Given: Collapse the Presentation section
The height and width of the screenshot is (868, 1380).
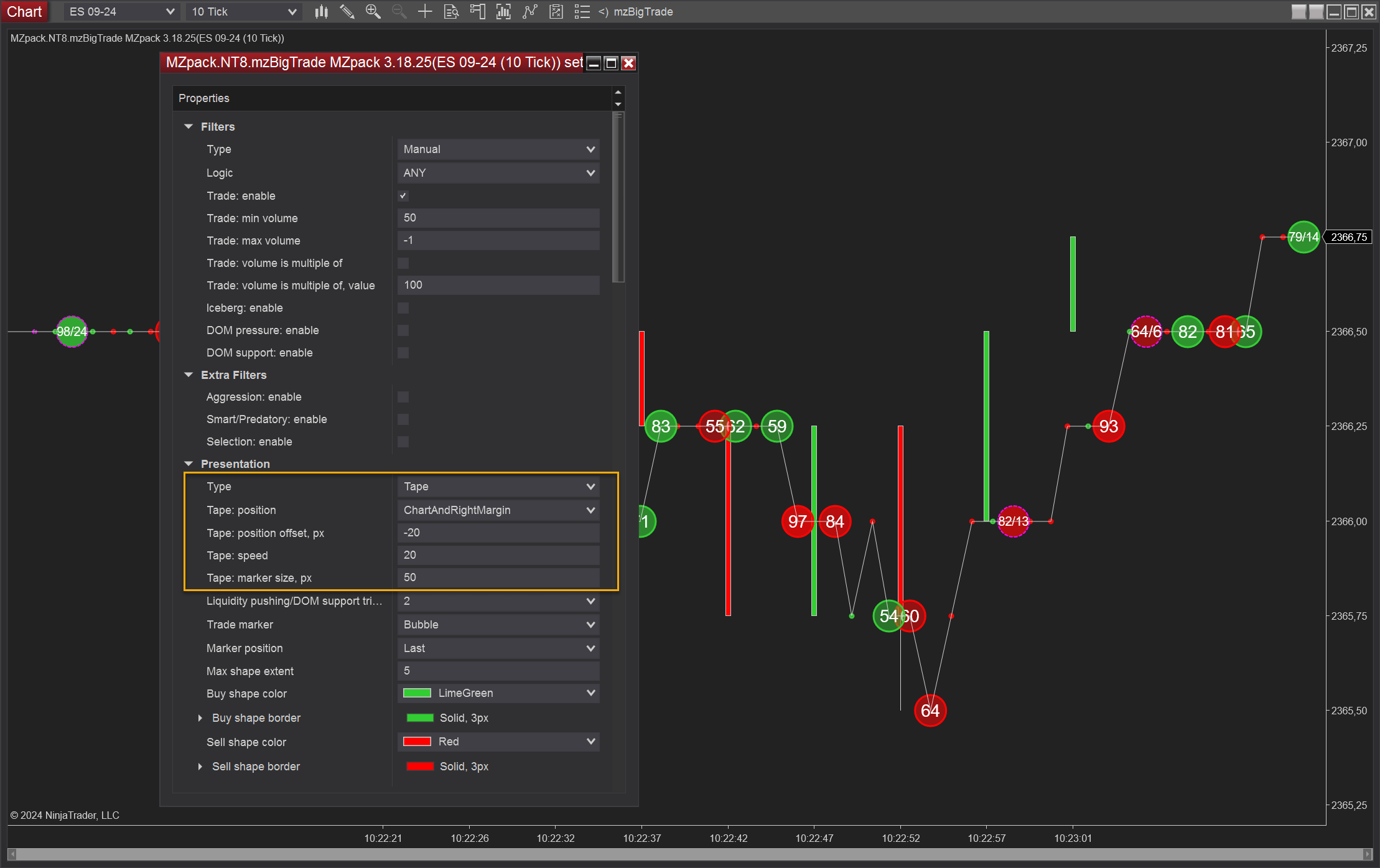Looking at the screenshot, I should pos(189,464).
